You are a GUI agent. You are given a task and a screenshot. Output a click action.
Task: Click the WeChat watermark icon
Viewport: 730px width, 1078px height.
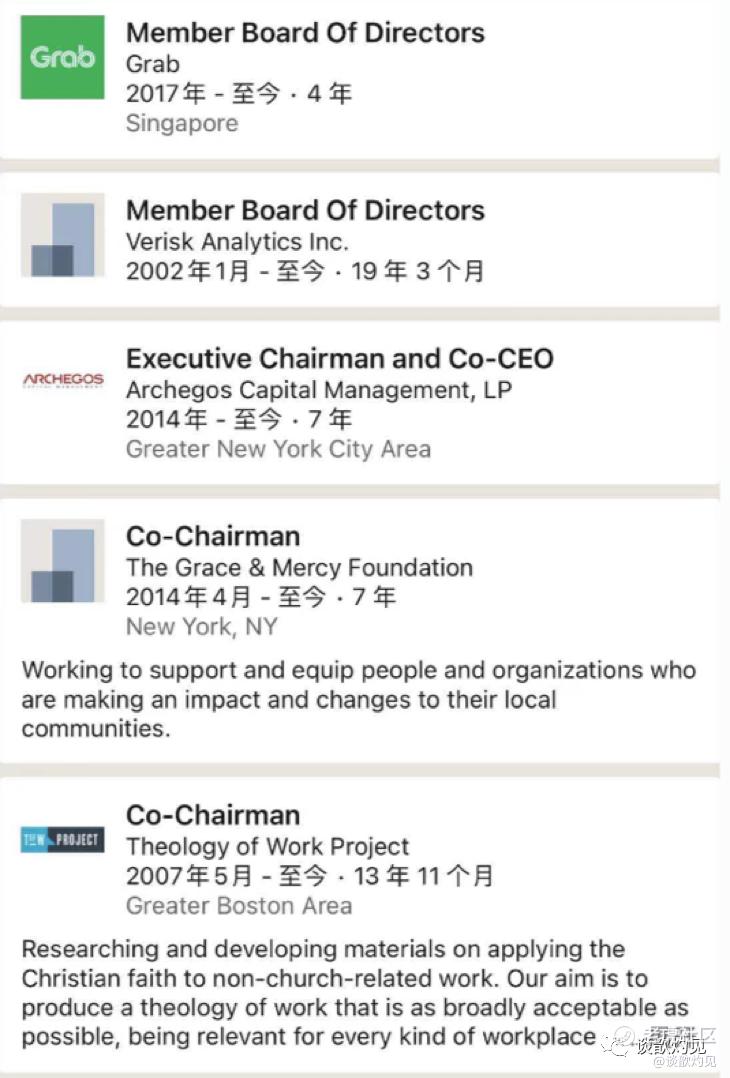click(616, 1042)
